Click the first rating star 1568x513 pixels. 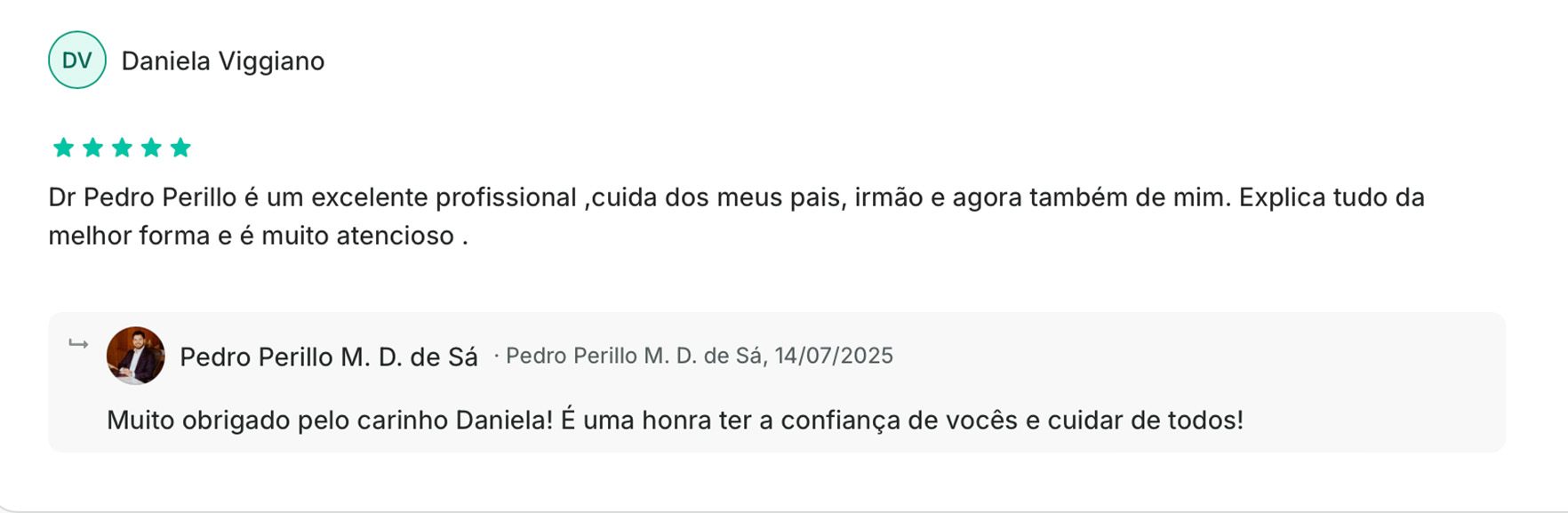pos(63,148)
